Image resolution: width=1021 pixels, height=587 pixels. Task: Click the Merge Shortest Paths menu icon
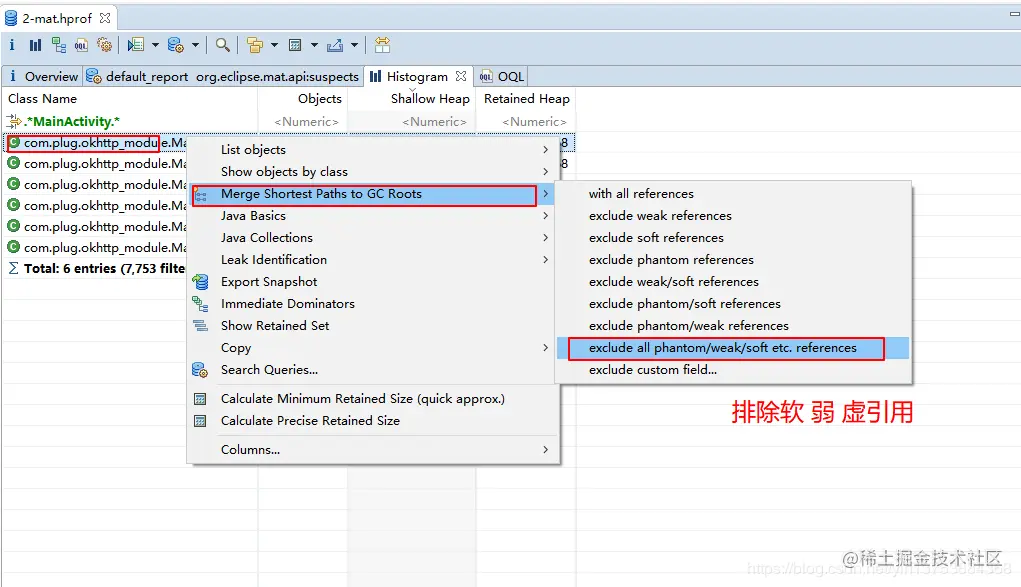pyautogui.click(x=201, y=195)
